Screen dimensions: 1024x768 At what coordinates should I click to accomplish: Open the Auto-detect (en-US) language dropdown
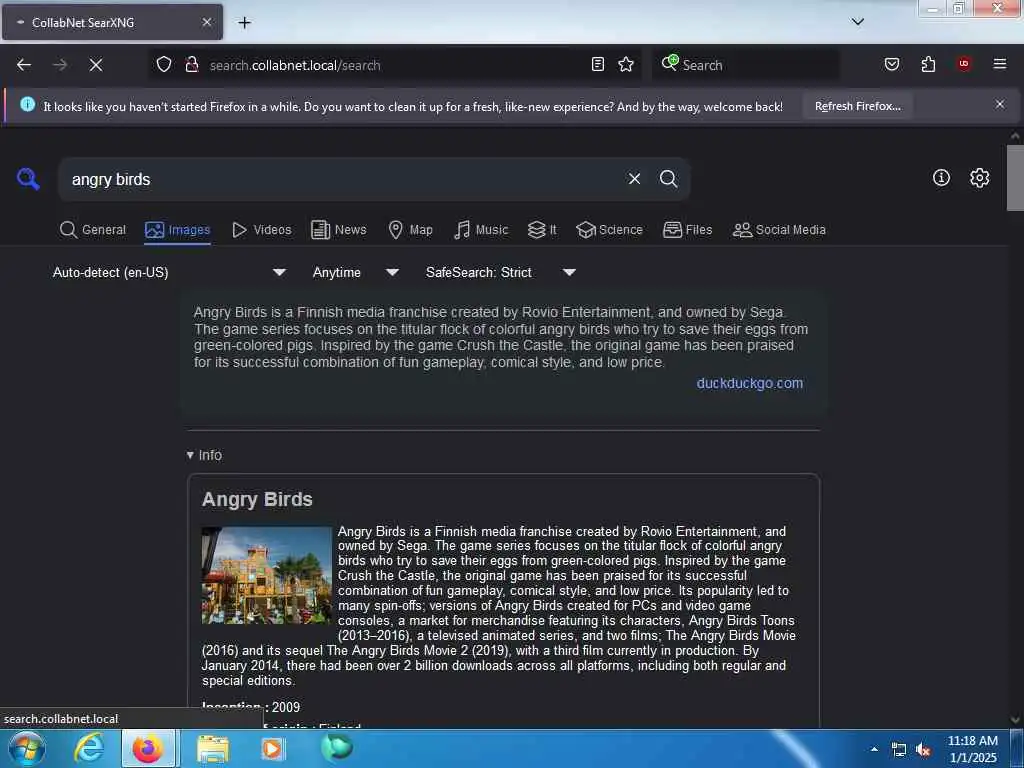coord(169,272)
